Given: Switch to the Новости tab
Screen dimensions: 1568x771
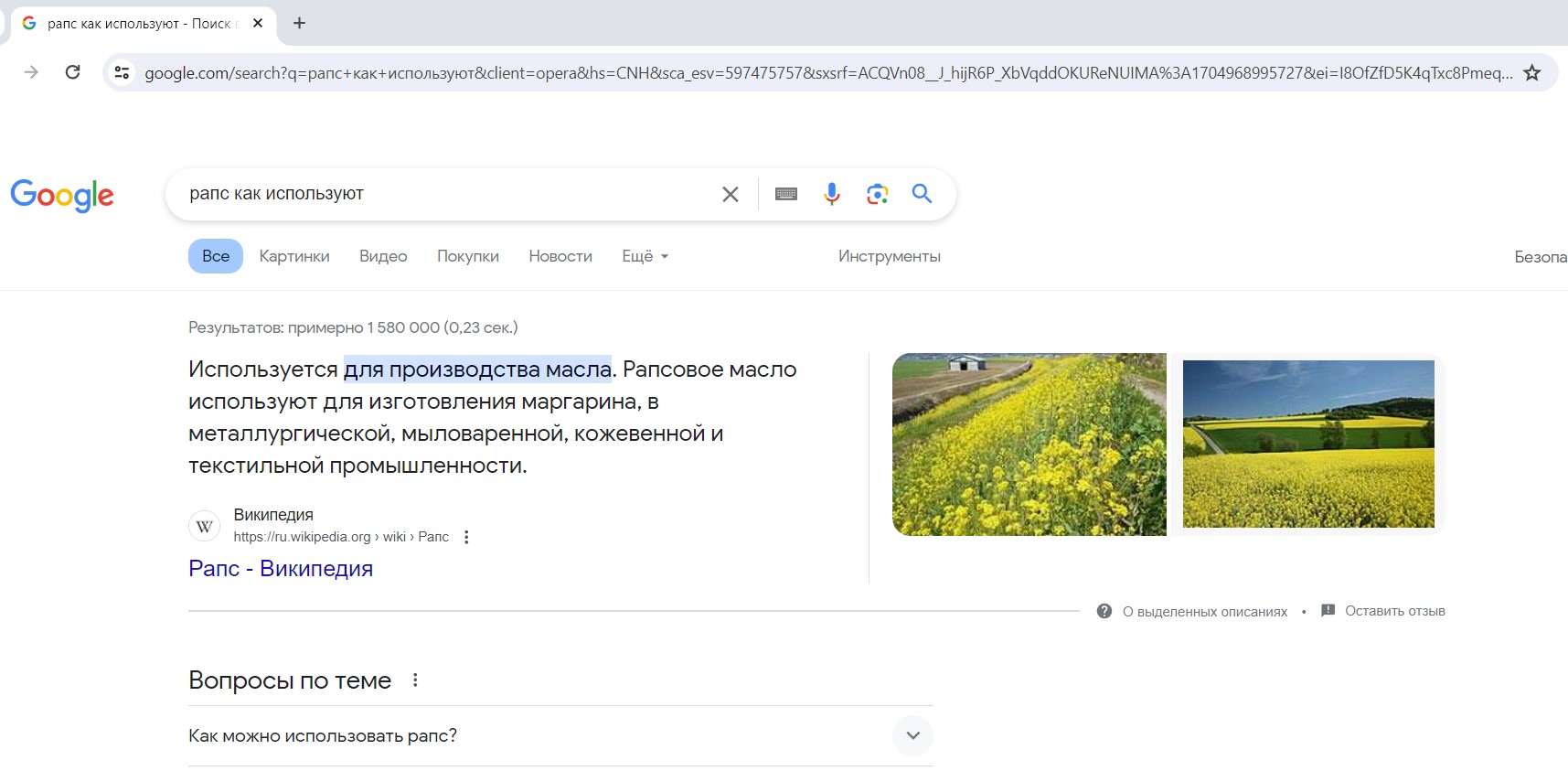Looking at the screenshot, I should click(x=560, y=256).
